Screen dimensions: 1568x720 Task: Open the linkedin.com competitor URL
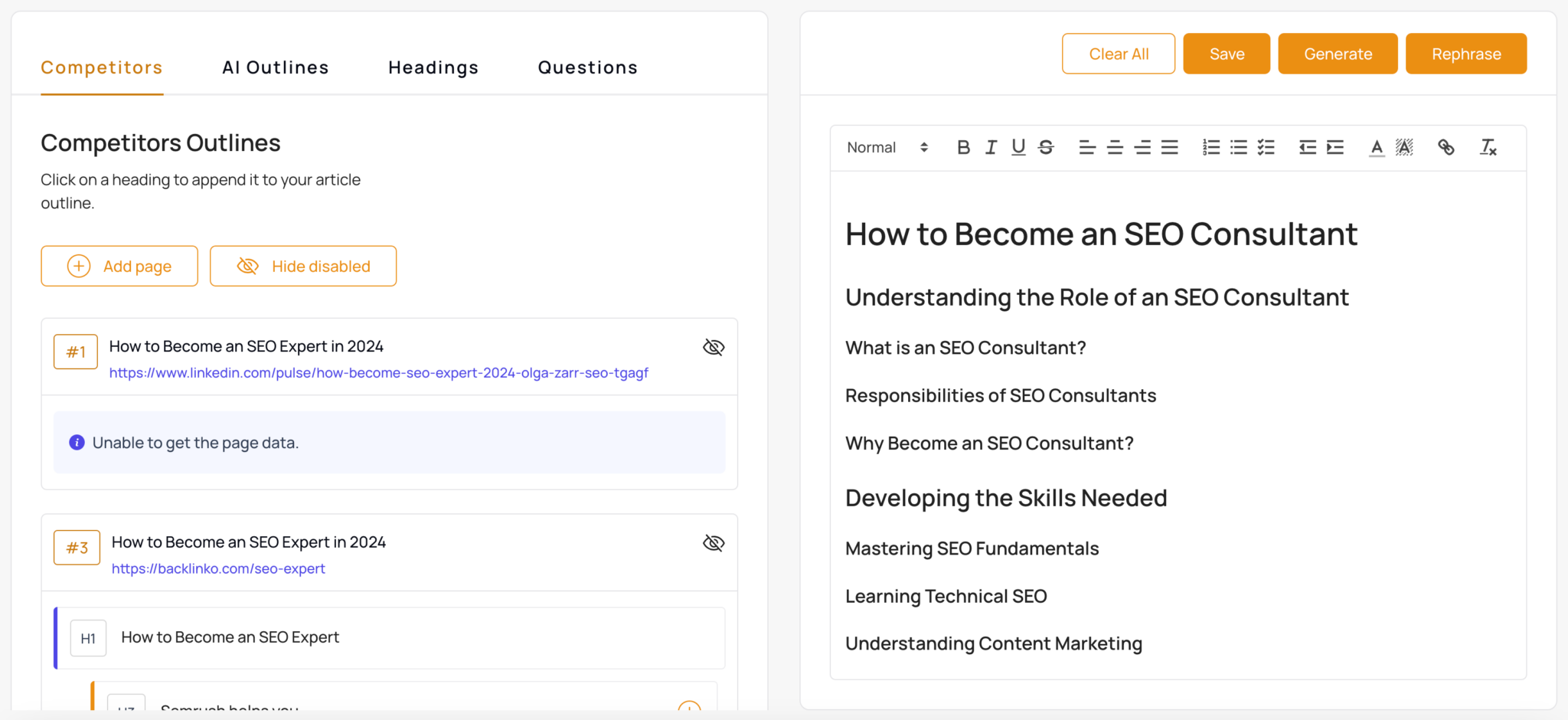(x=378, y=373)
